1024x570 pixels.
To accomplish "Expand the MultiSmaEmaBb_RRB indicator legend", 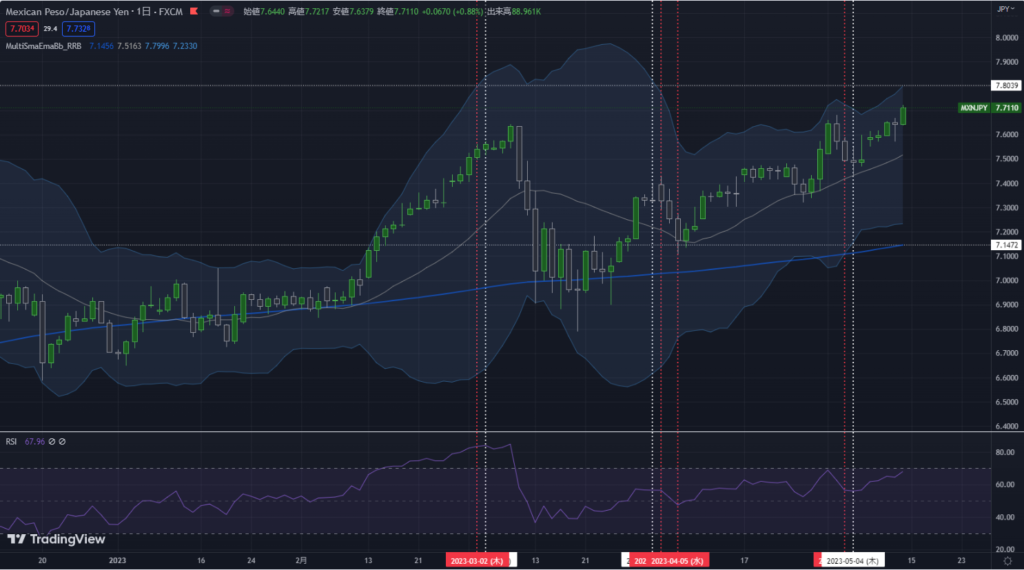I will pos(42,46).
